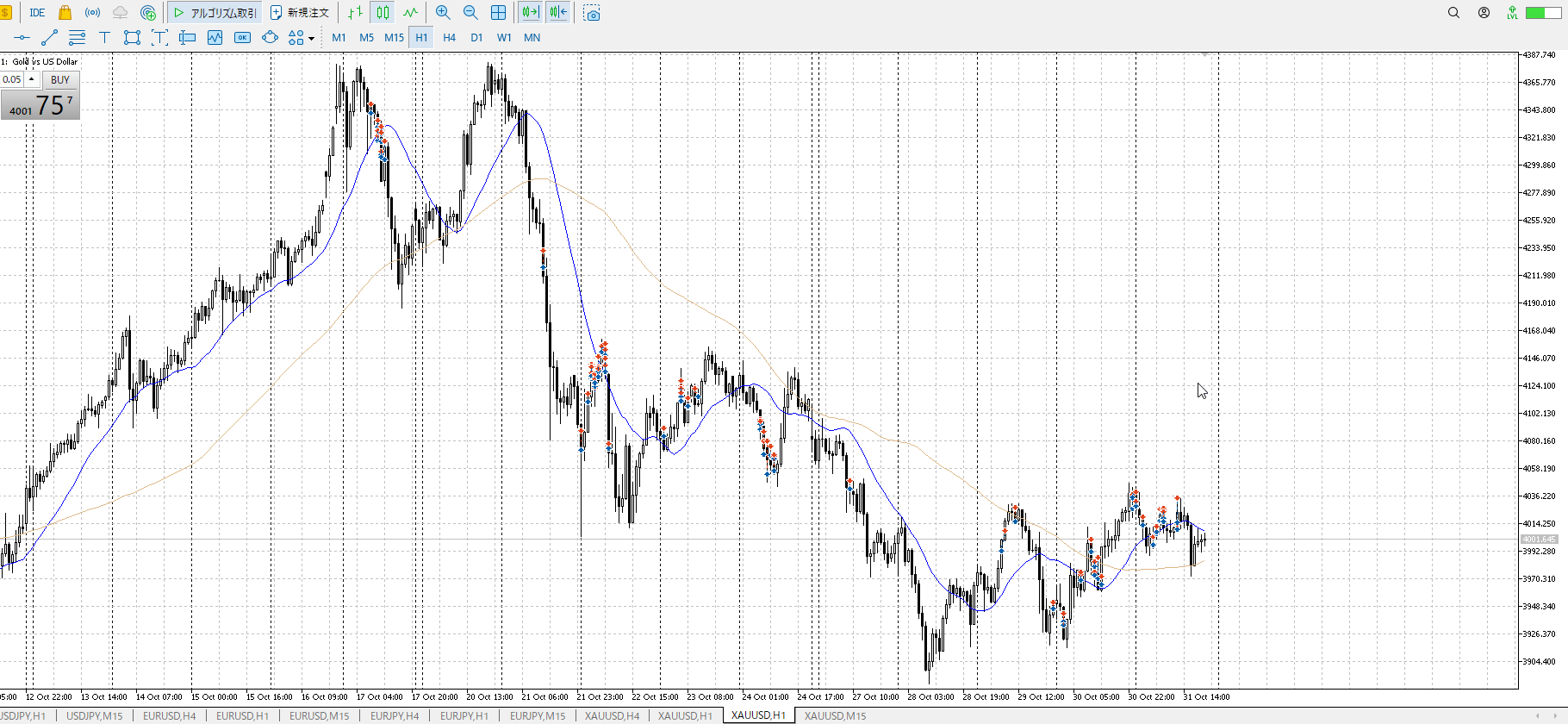Screen dimensions: 1568x724
Task: Toggle chart shift from right edge
Action: tap(558, 13)
